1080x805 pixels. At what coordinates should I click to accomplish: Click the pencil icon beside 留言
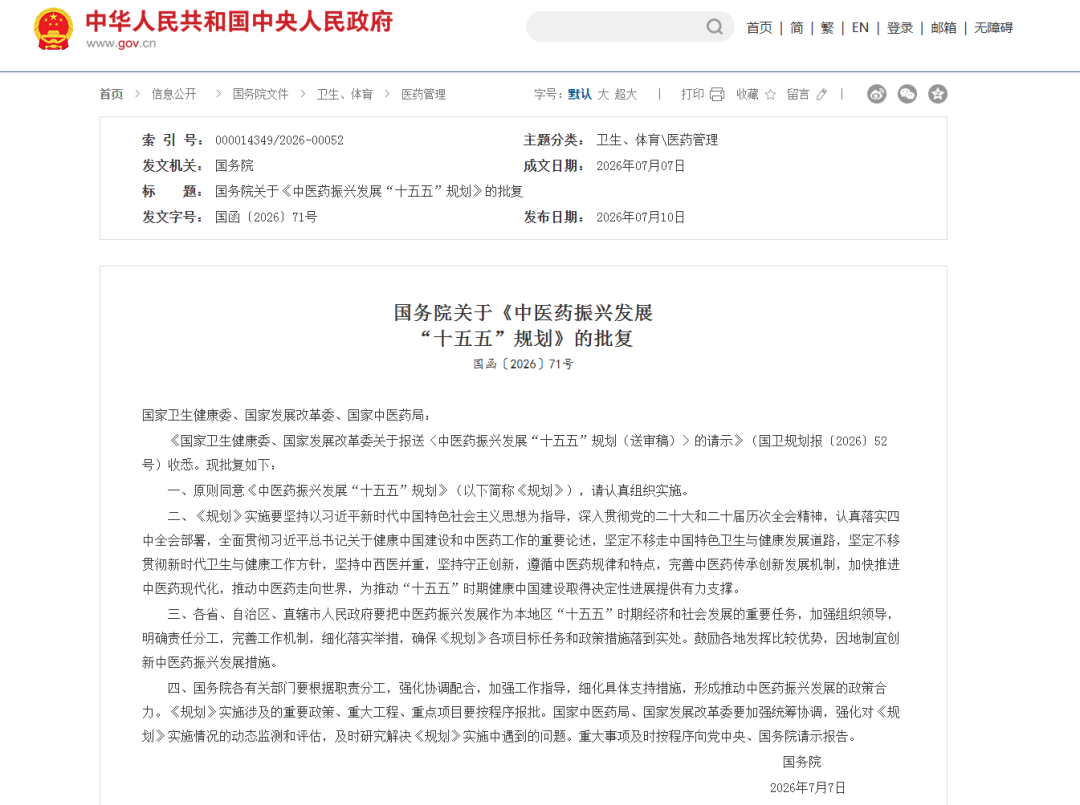coord(821,94)
